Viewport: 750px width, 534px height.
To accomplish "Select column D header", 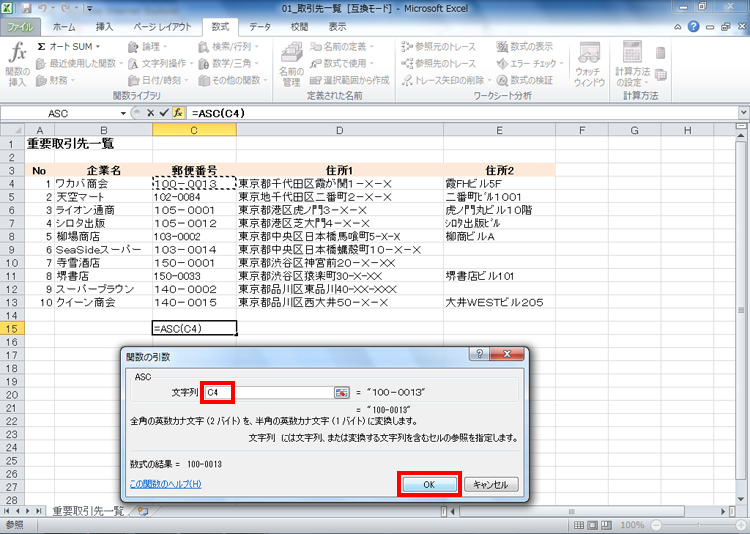I will click(x=340, y=130).
